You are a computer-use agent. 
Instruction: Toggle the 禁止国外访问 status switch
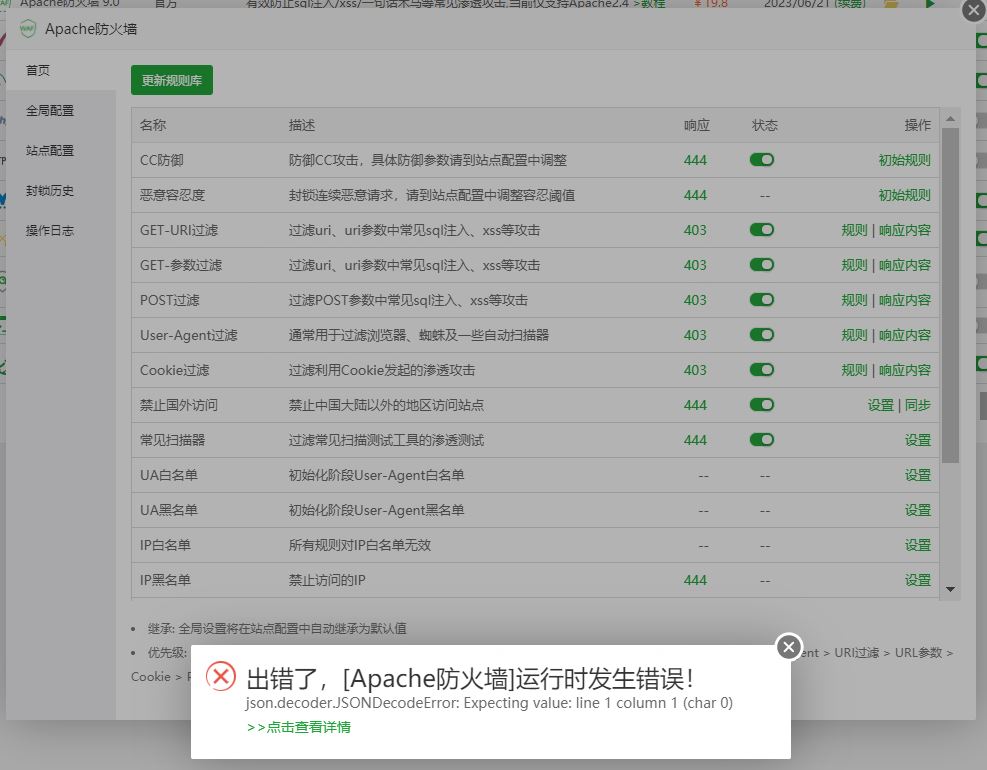point(762,405)
